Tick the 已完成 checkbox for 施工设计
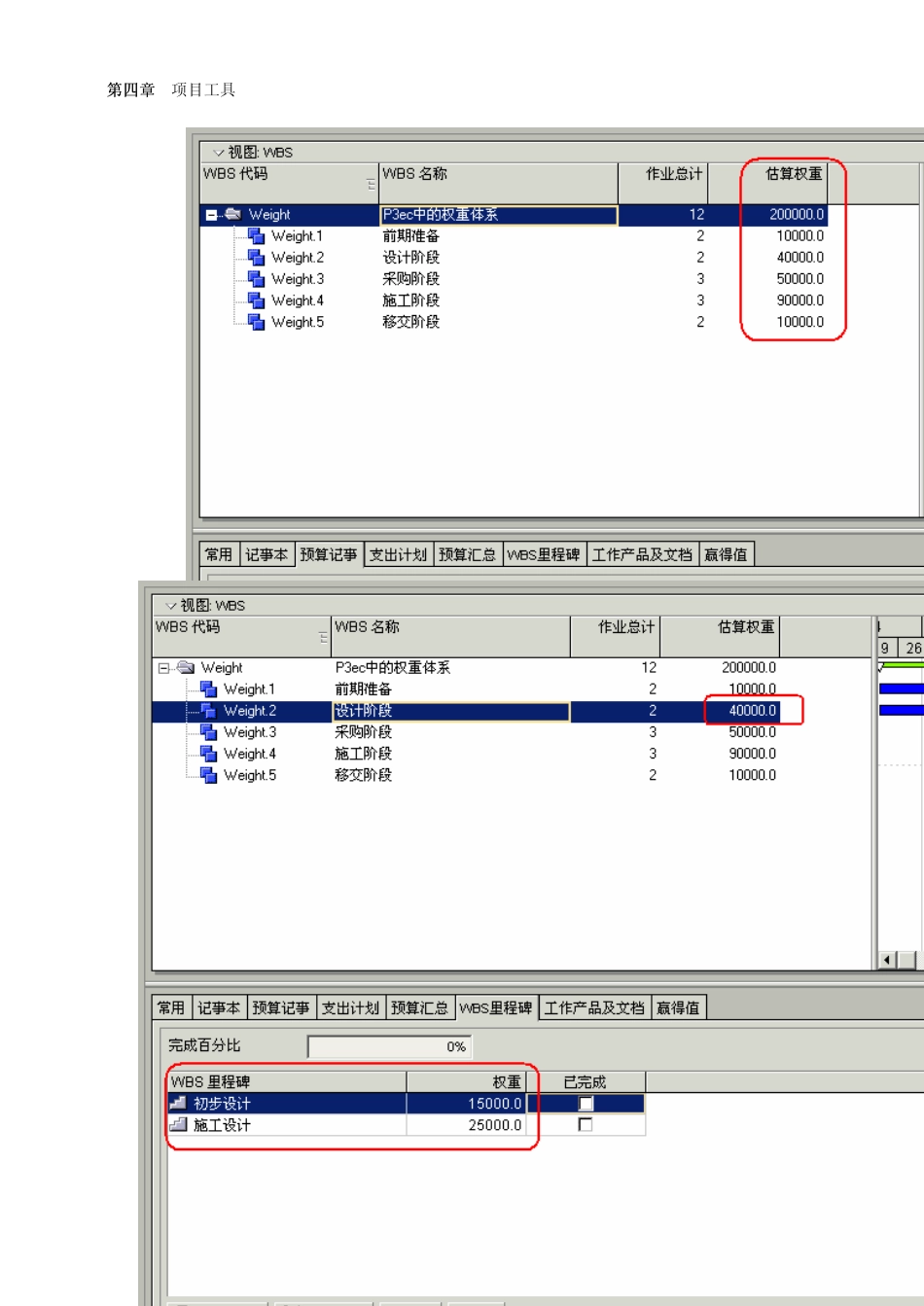The image size is (924, 1306). click(x=586, y=1124)
